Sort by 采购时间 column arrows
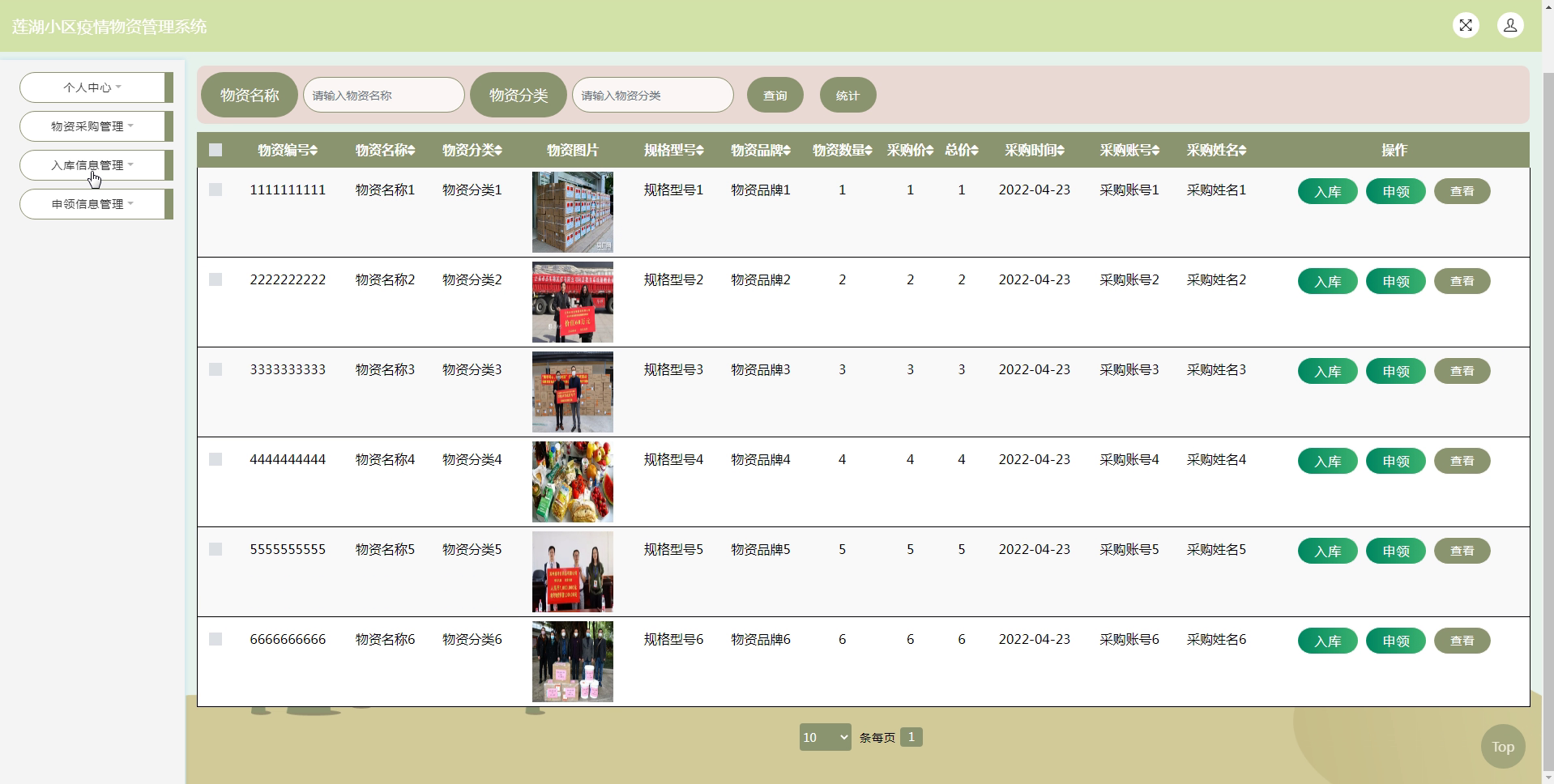The image size is (1554, 784). [x=1061, y=150]
